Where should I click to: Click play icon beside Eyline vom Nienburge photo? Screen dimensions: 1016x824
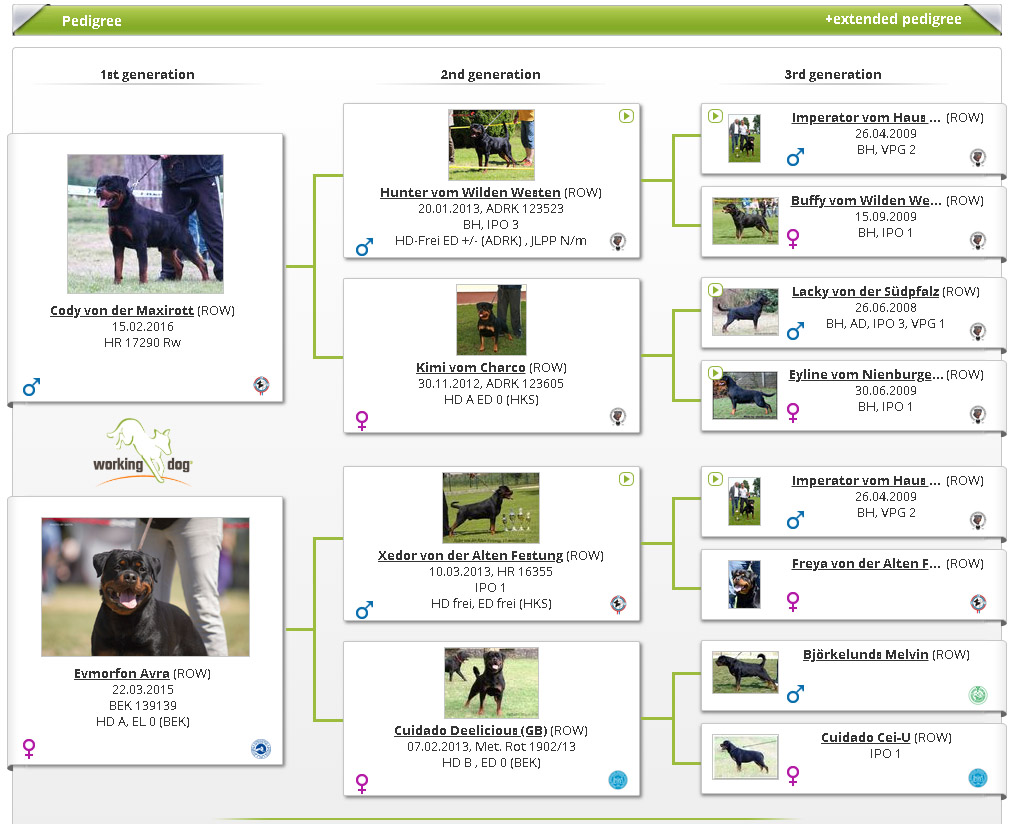715,373
